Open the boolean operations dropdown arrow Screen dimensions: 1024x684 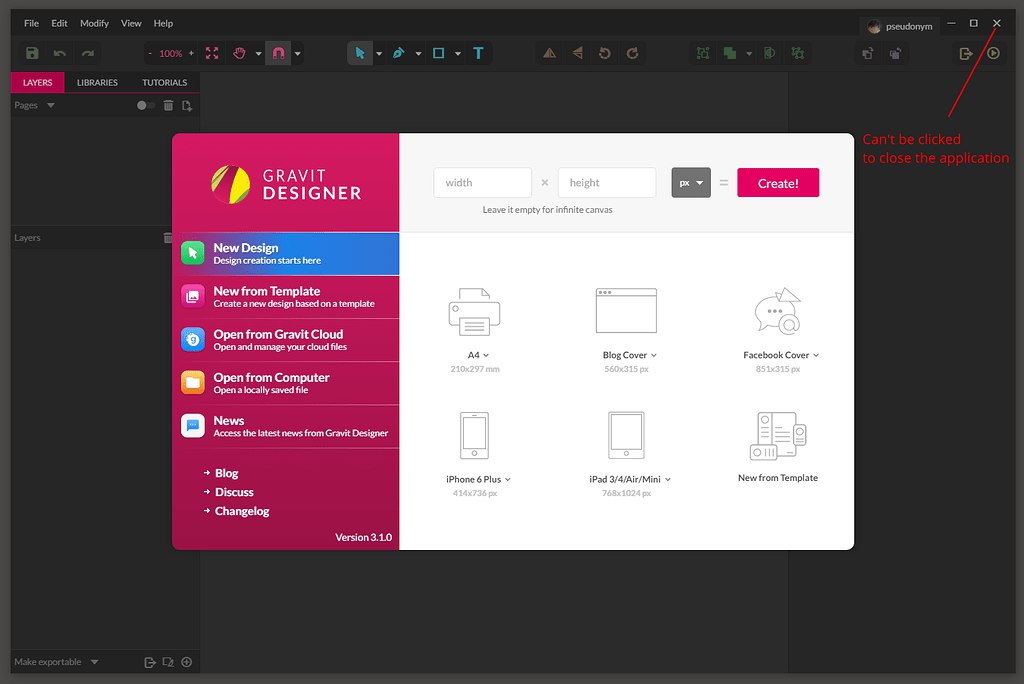tap(749, 54)
